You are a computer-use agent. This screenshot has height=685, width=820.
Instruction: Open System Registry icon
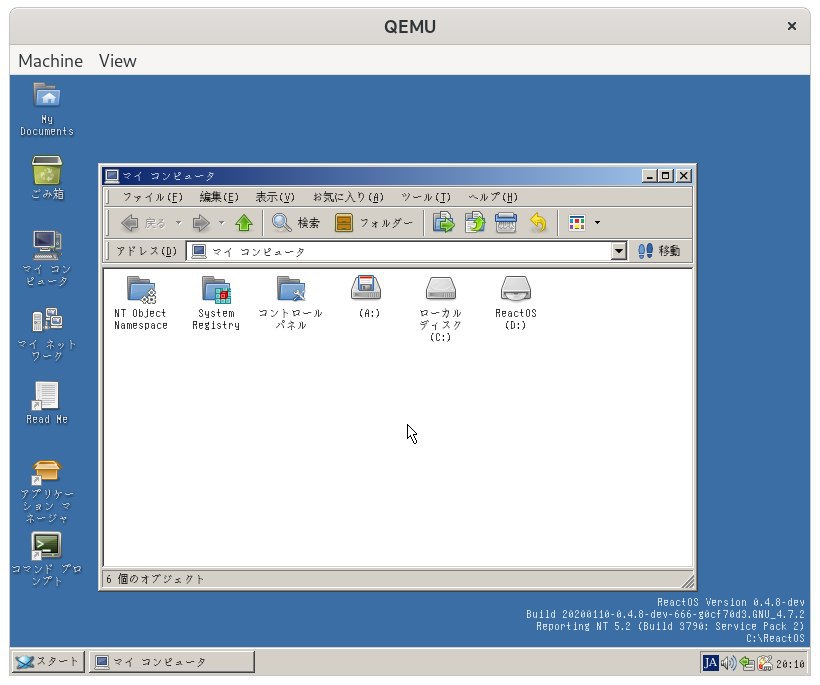[x=215, y=302]
